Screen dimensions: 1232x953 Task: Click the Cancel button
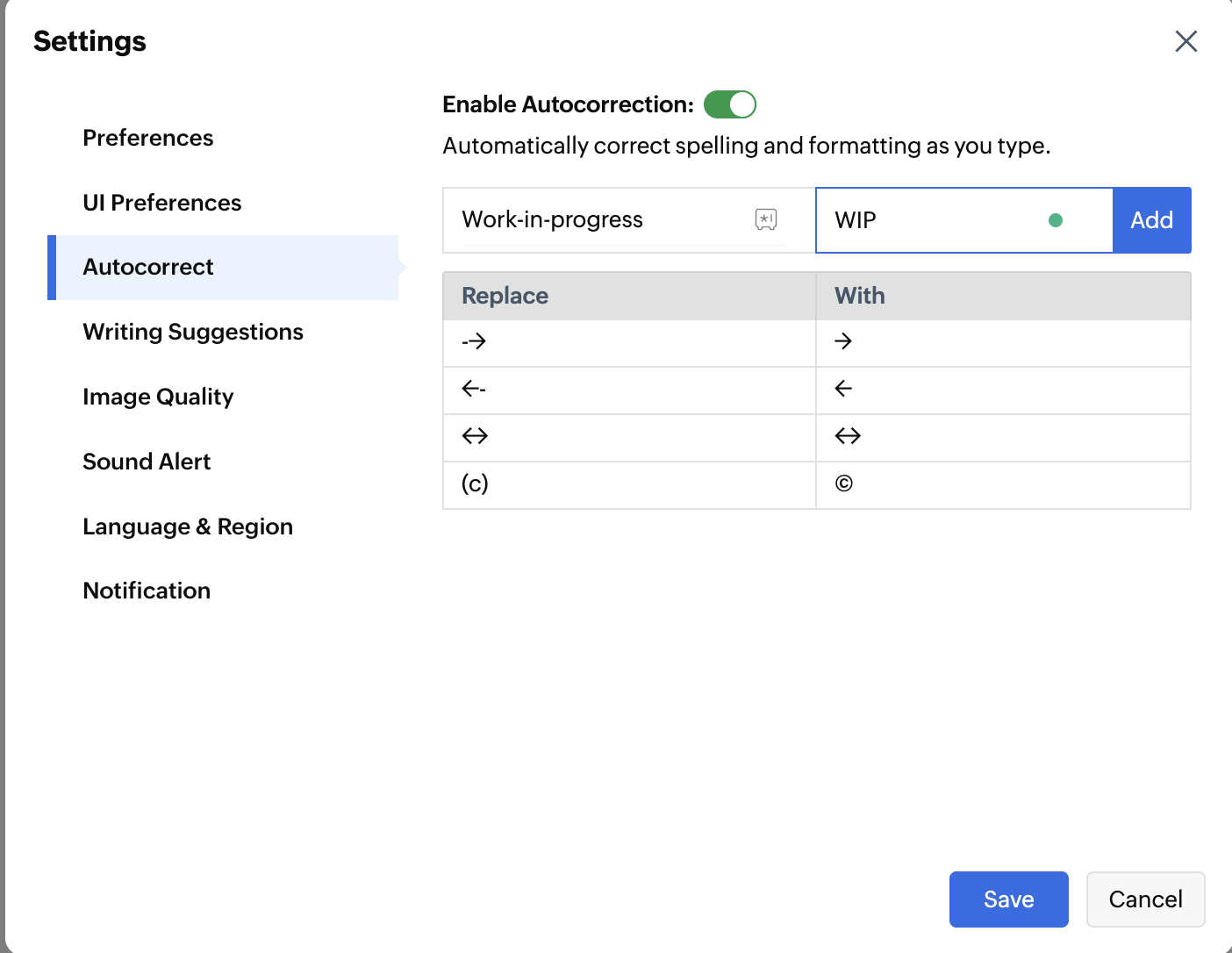(1145, 899)
